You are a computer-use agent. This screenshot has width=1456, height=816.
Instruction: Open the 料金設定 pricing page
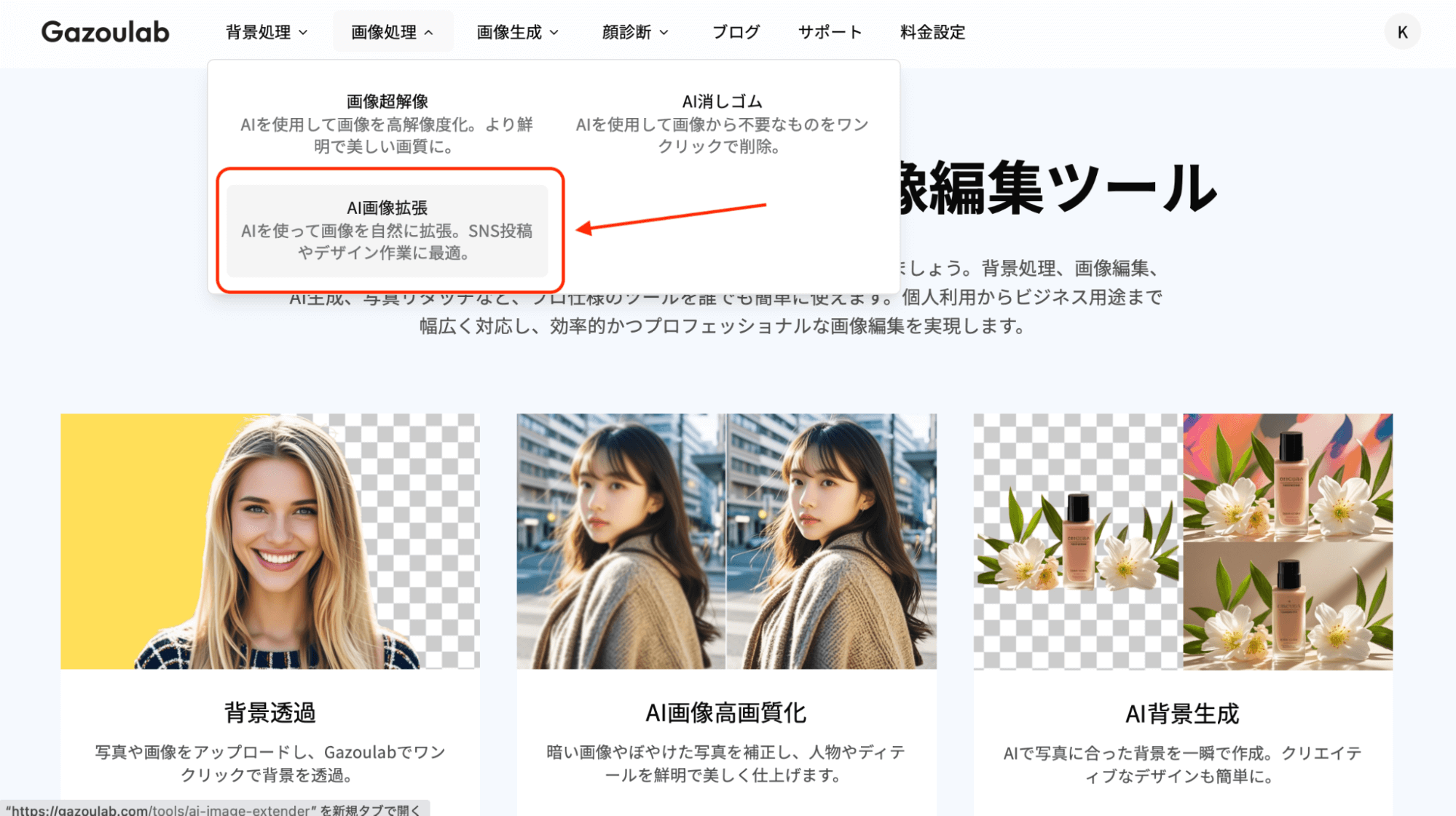point(932,32)
